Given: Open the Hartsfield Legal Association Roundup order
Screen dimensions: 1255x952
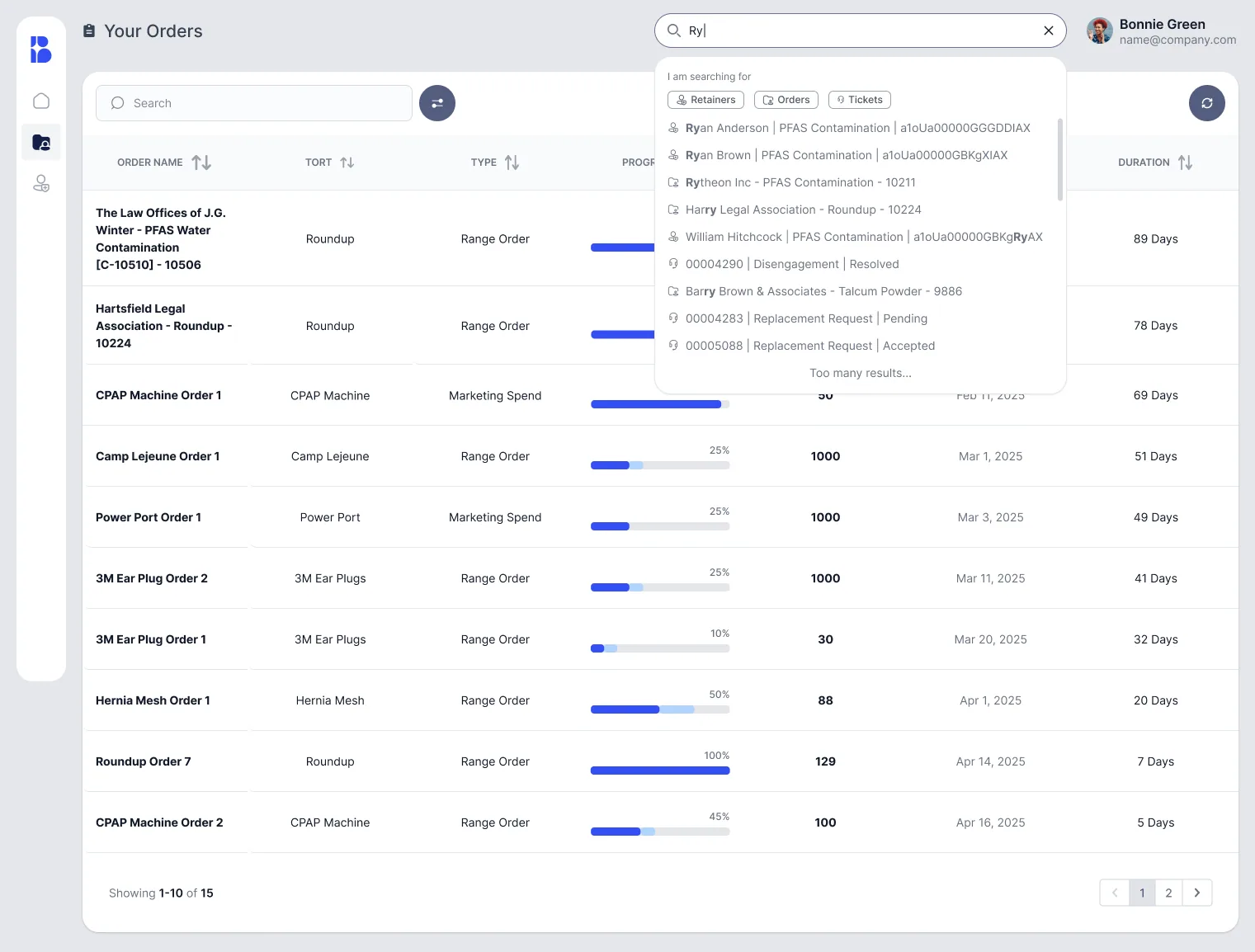Looking at the screenshot, I should [x=164, y=326].
